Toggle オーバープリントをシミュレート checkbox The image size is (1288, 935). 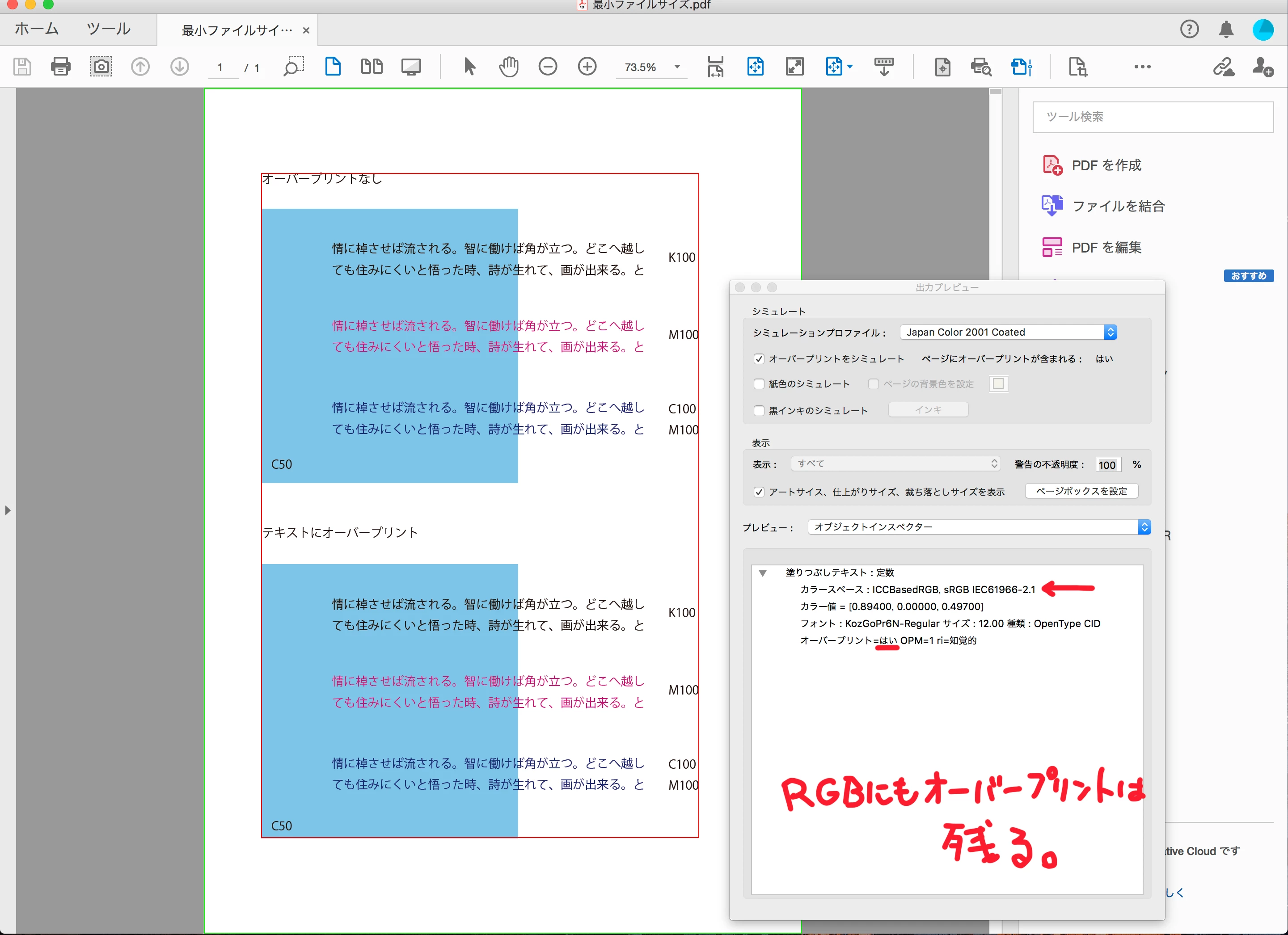759,359
